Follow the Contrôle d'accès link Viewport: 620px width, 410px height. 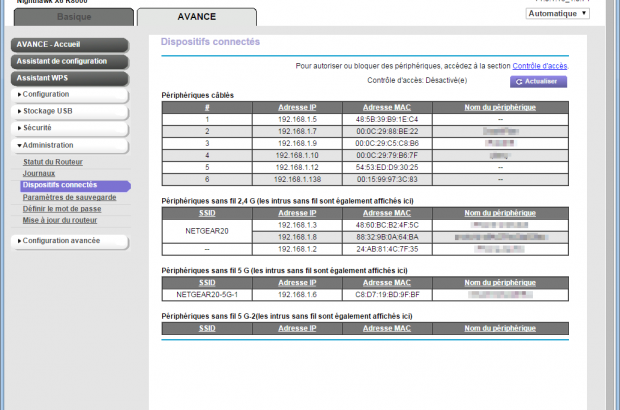point(540,65)
